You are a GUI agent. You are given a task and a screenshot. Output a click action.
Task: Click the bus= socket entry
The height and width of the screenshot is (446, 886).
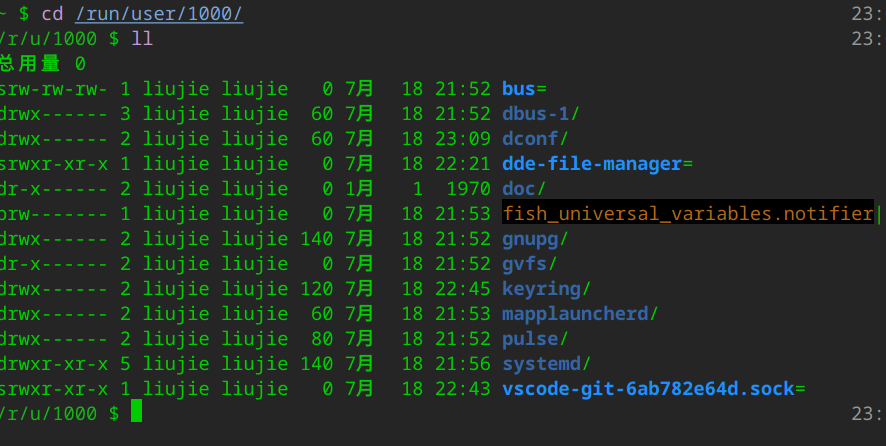pos(523,89)
